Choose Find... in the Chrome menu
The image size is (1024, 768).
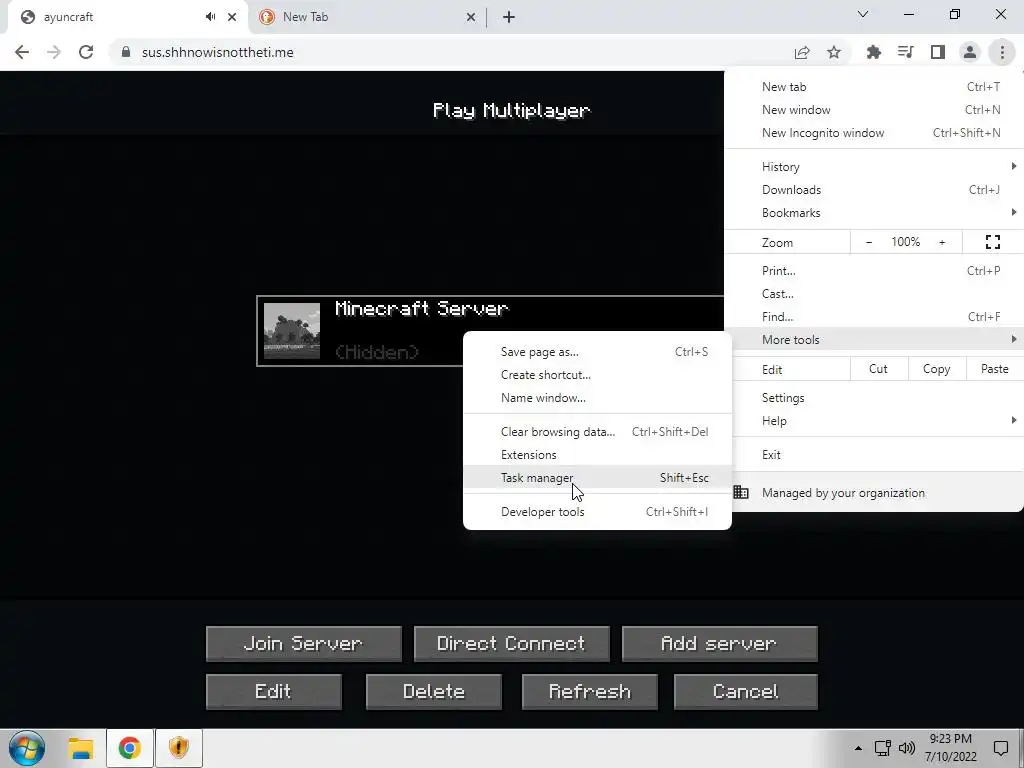[874, 316]
